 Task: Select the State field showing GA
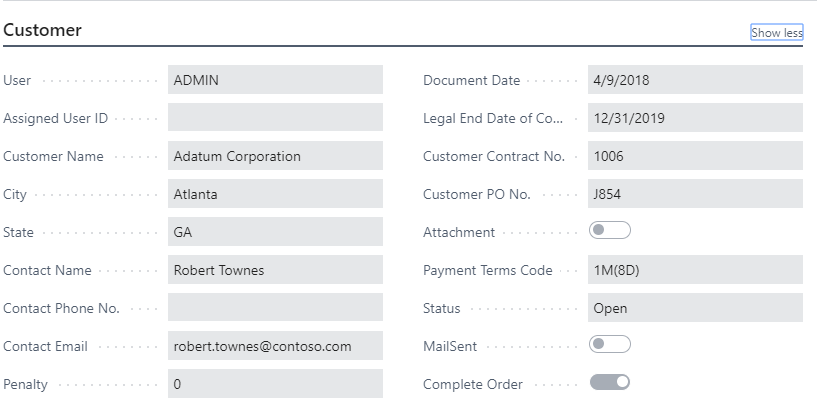click(275, 232)
